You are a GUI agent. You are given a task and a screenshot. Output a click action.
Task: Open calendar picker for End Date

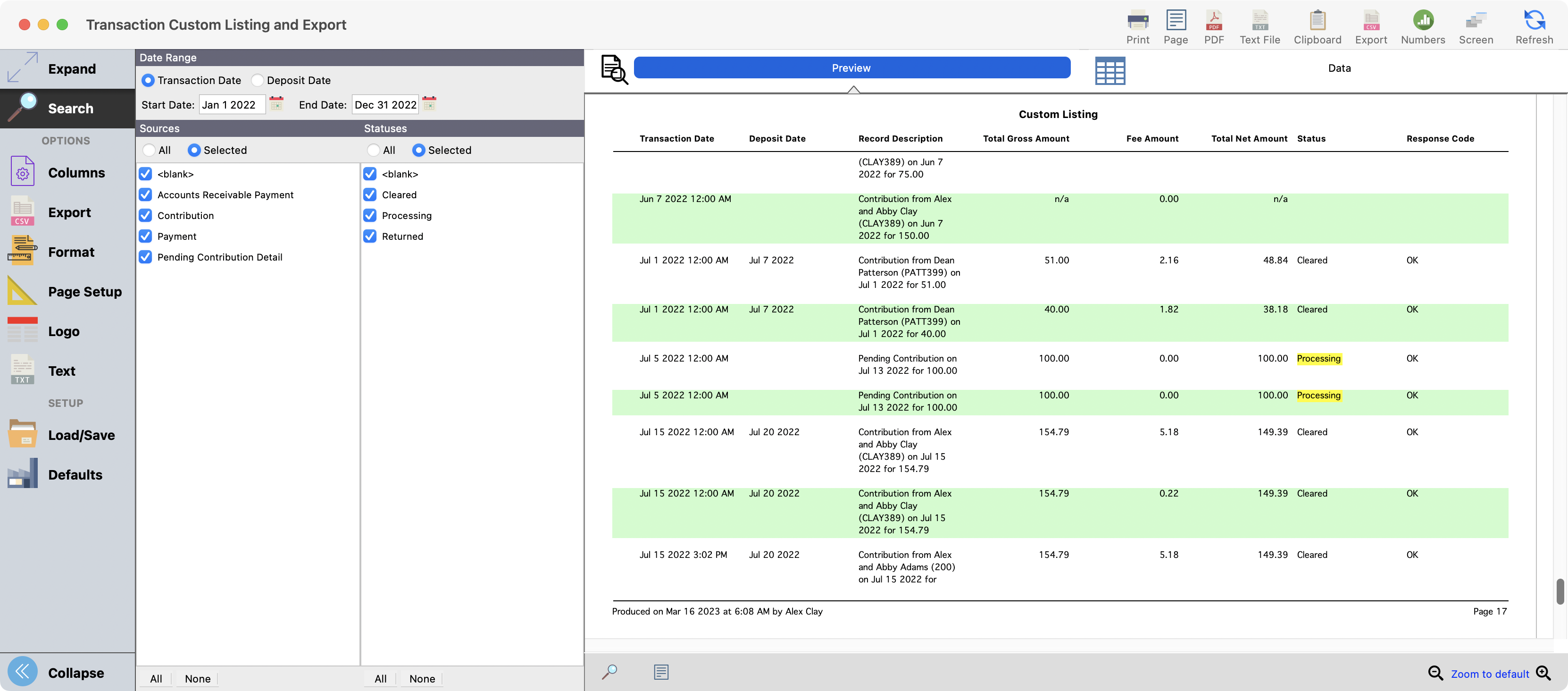[429, 104]
